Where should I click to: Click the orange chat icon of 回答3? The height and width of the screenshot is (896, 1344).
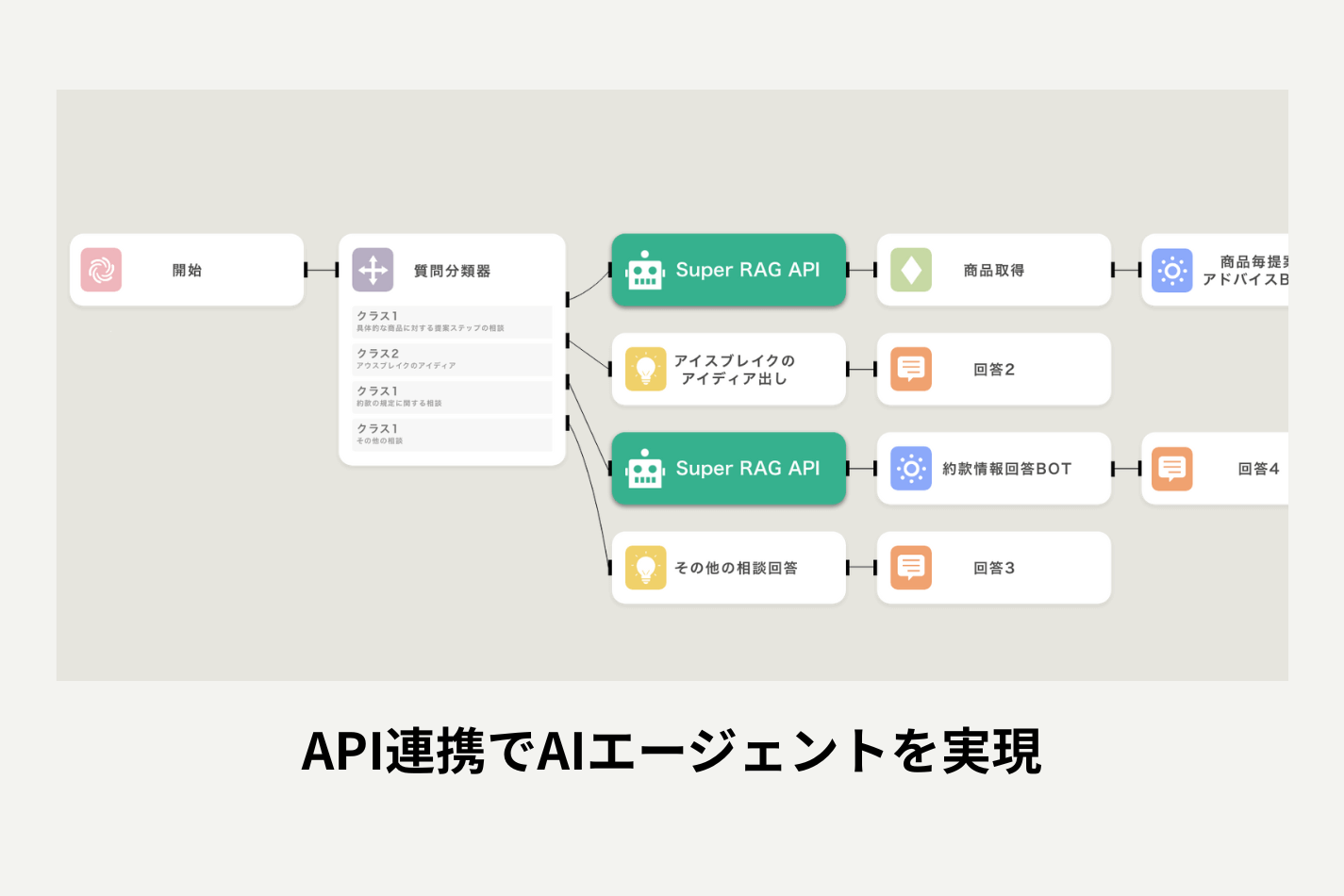click(x=911, y=568)
